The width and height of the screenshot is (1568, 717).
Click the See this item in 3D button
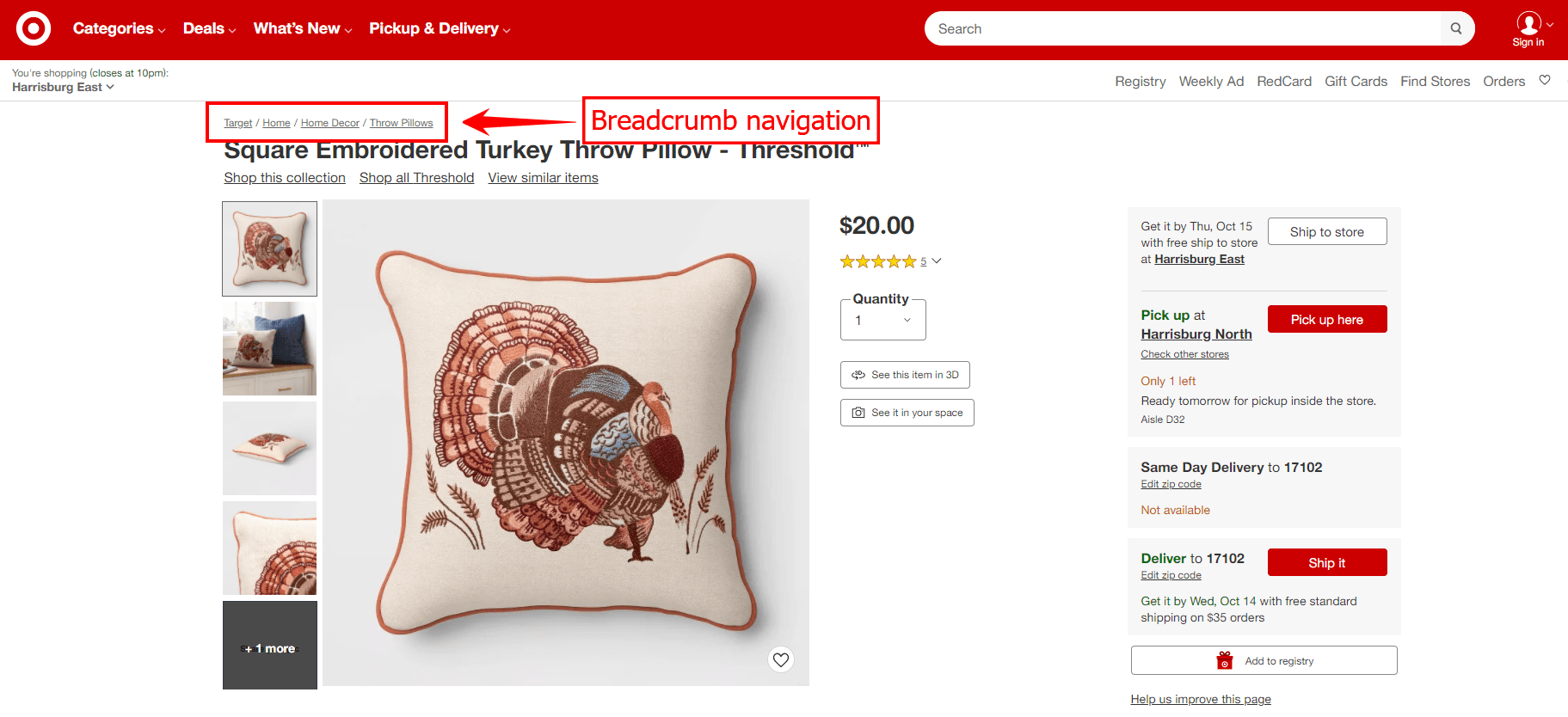[905, 375]
